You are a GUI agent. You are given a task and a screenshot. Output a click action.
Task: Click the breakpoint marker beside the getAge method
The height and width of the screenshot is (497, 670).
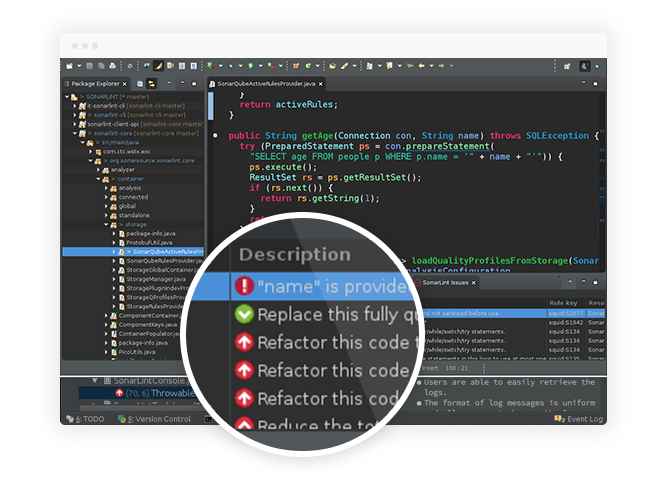(214, 135)
